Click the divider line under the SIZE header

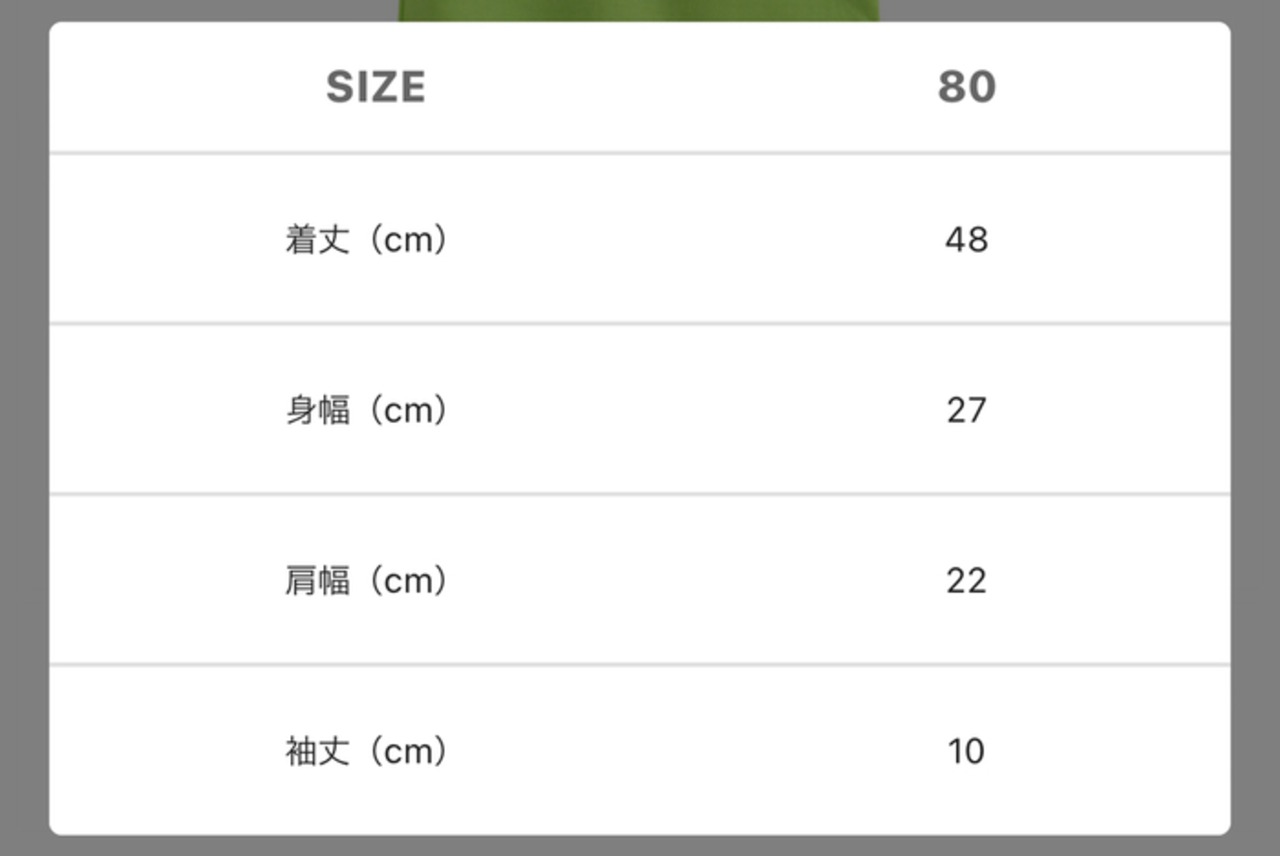(640, 153)
